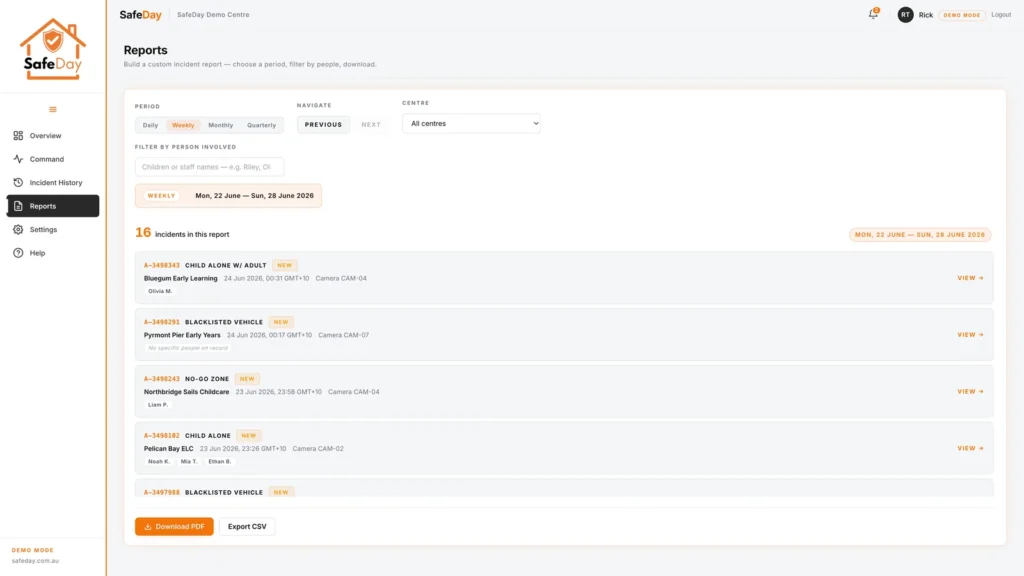1024x576 pixels.
Task: Click the Logout link
Action: pyautogui.click(x=1000, y=14)
